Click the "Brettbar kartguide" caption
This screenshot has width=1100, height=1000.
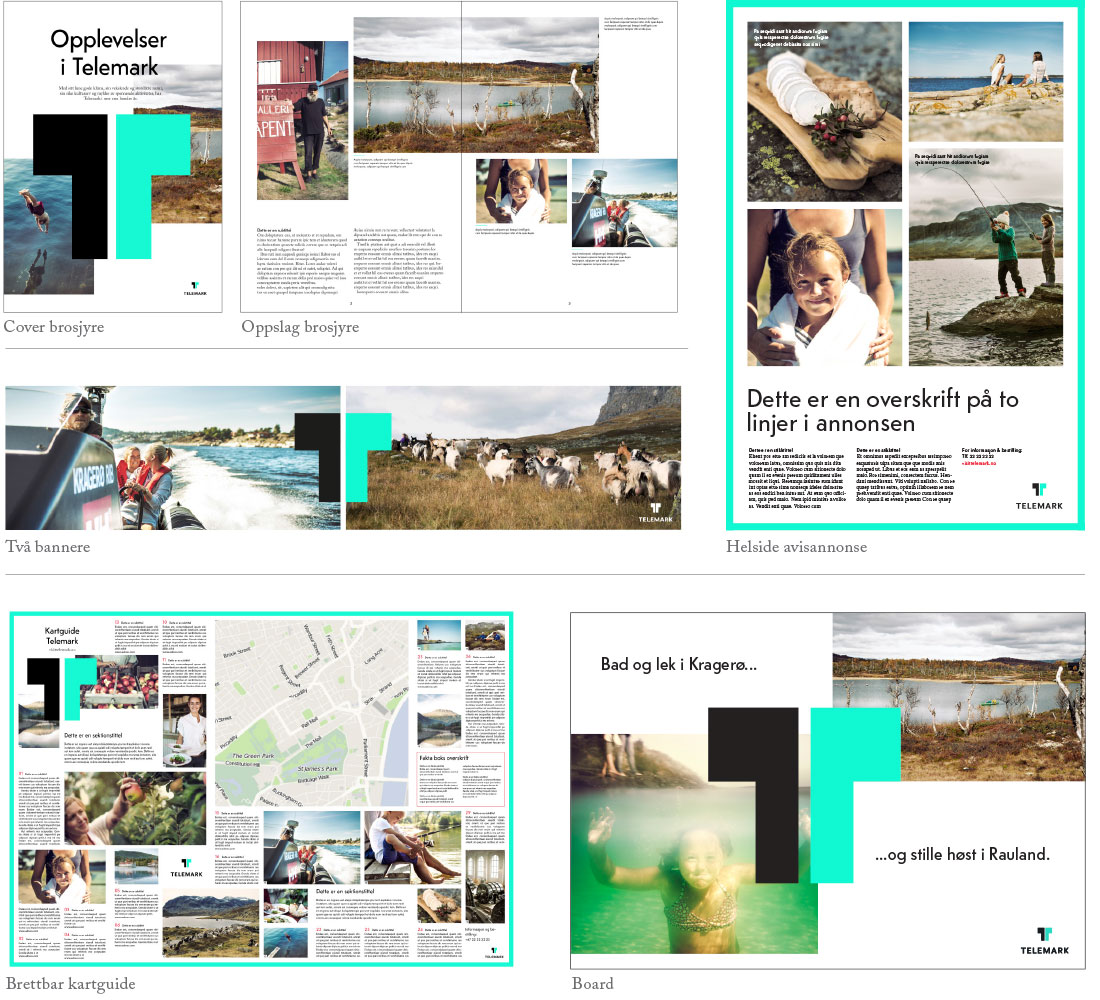click(70, 984)
